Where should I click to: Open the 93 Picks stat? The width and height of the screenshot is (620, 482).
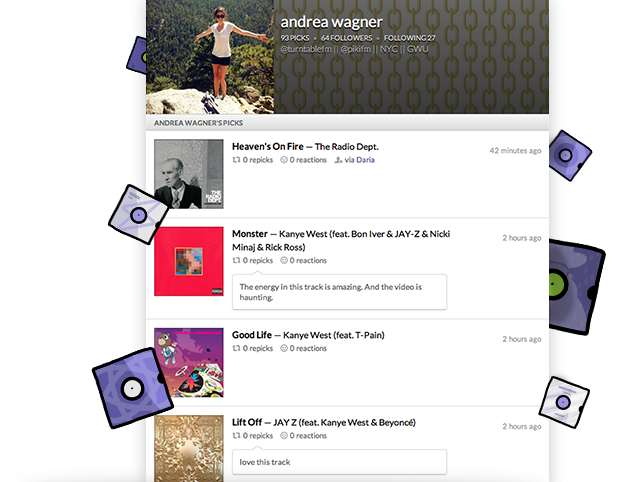295,38
